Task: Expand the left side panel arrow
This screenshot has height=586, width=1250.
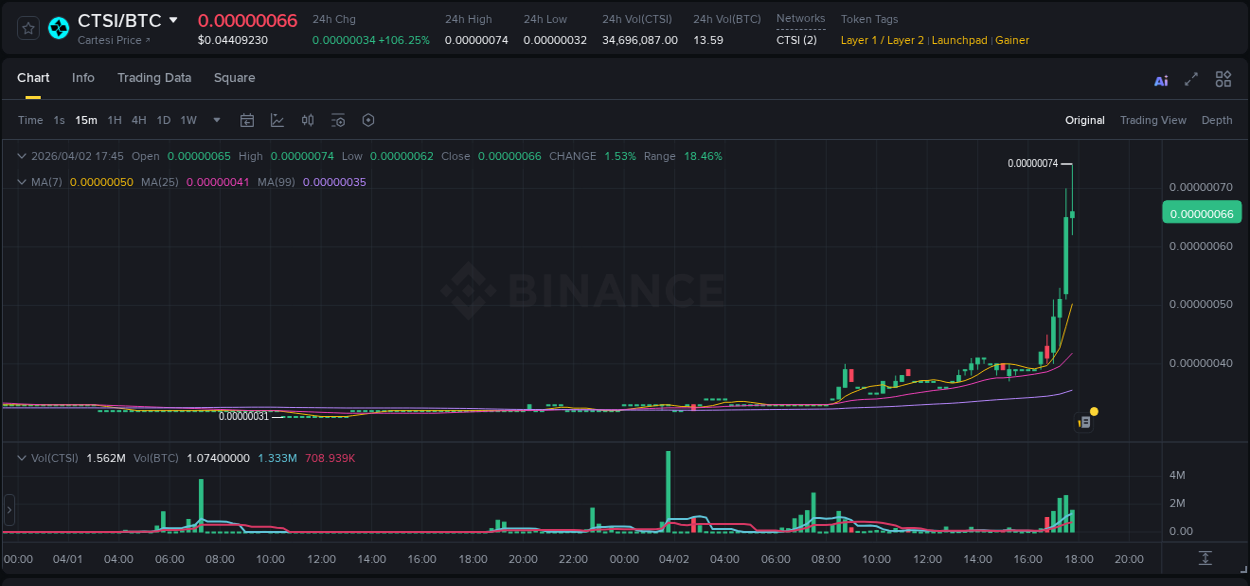Action: [x=8, y=510]
